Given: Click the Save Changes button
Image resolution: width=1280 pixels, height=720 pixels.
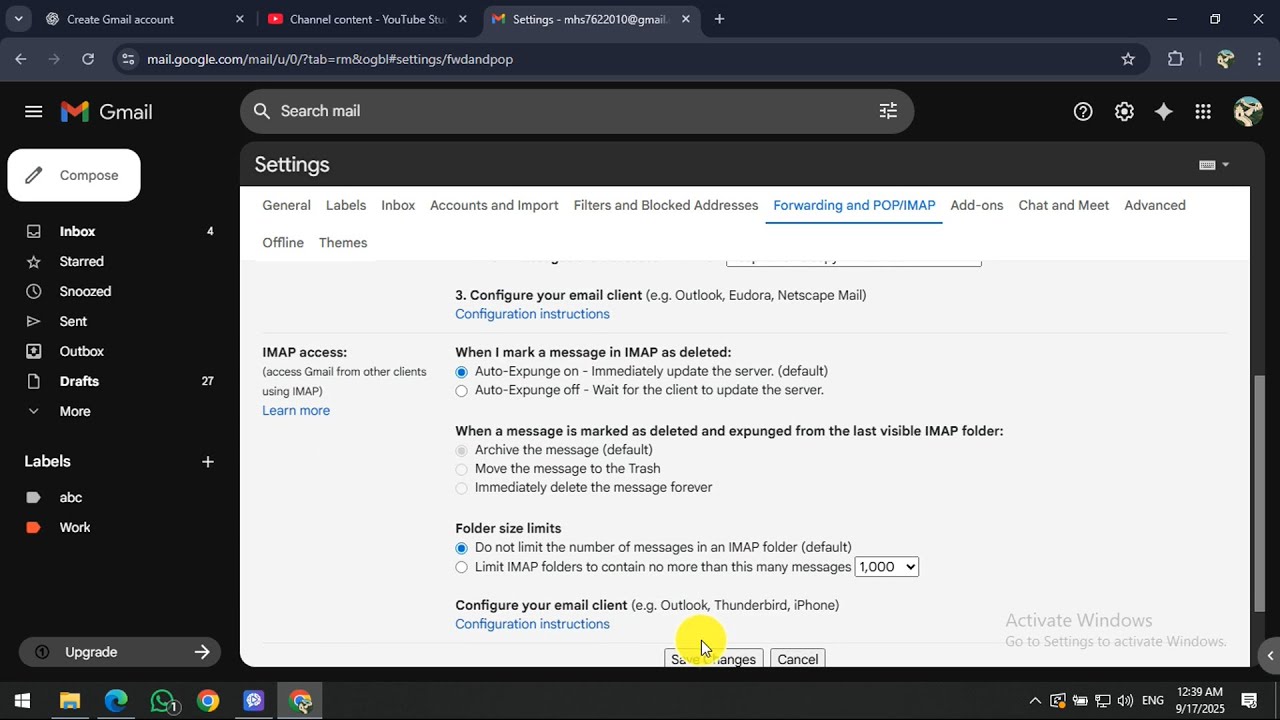Looking at the screenshot, I should coord(713,658).
